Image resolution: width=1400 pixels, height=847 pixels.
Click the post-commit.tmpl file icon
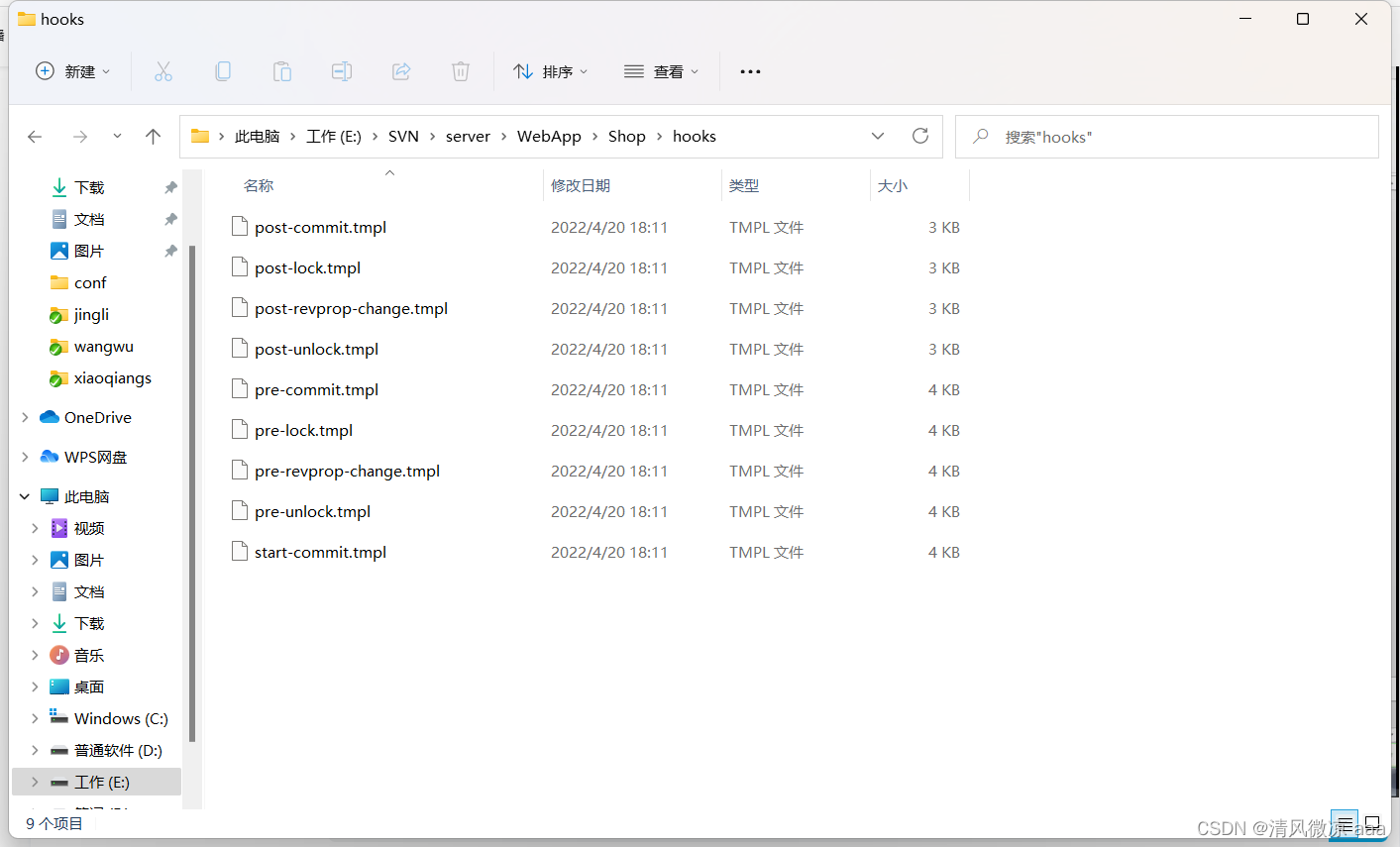[239, 227]
